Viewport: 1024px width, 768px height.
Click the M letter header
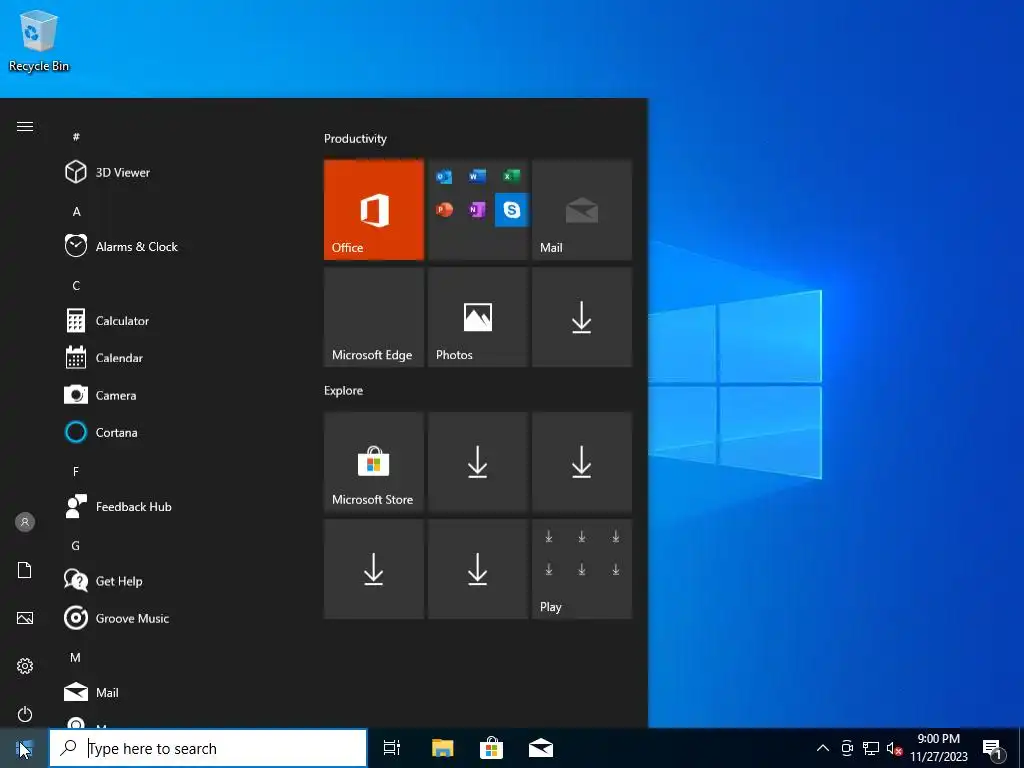[x=76, y=658]
